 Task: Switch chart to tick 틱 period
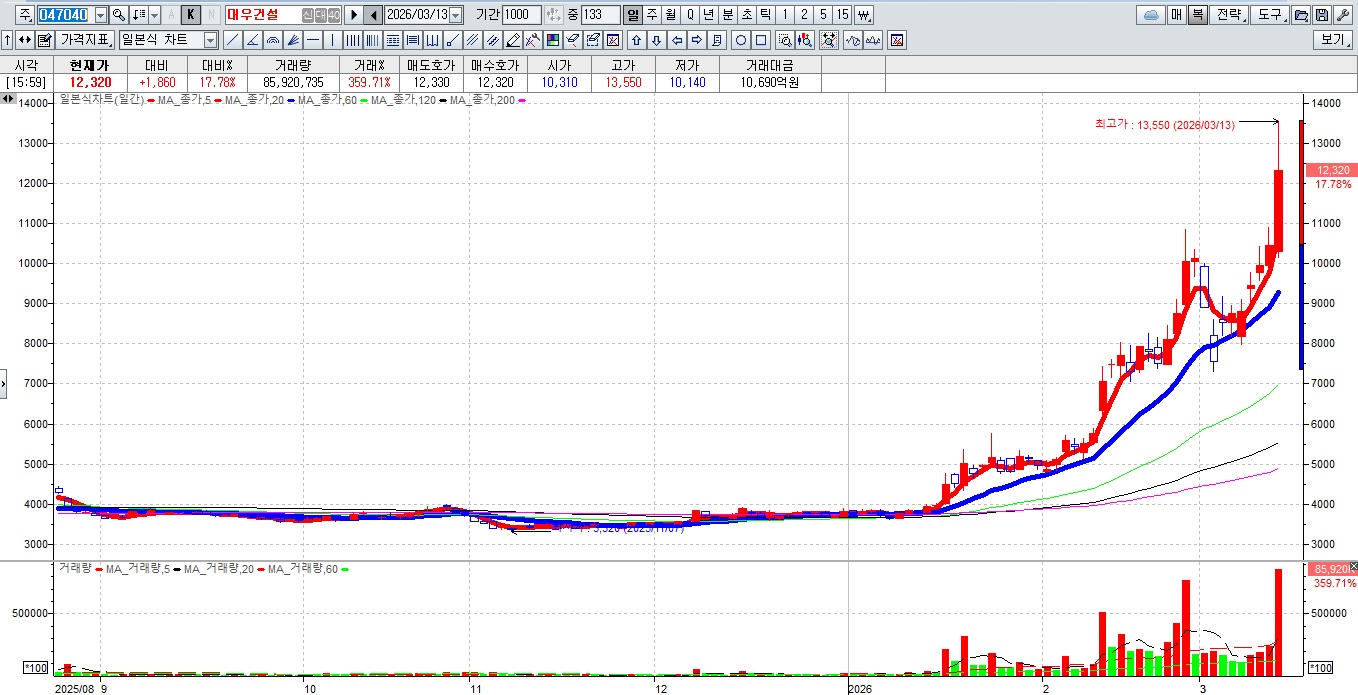[x=766, y=15]
